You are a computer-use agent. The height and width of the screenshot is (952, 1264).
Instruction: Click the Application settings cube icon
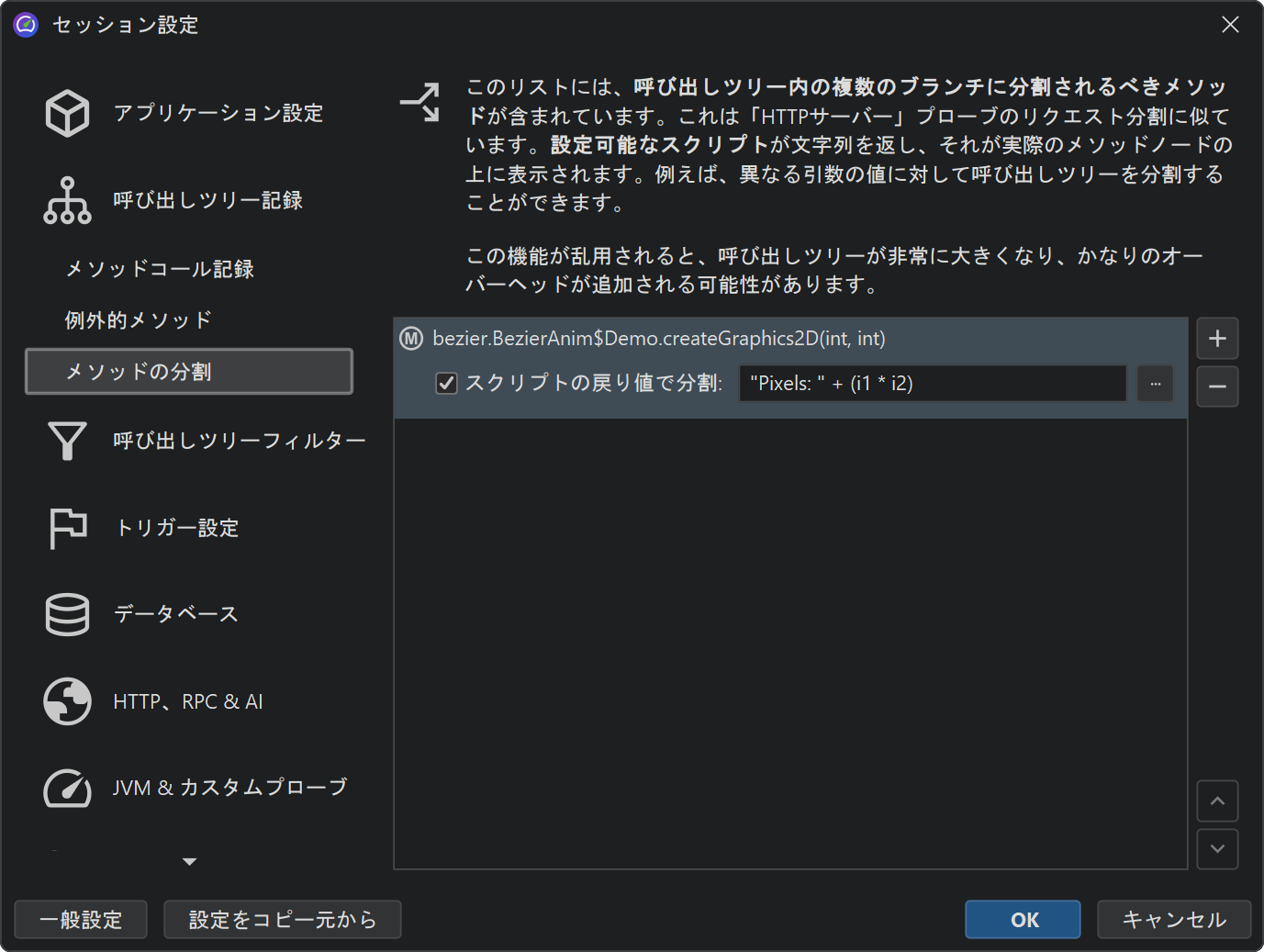click(x=67, y=113)
